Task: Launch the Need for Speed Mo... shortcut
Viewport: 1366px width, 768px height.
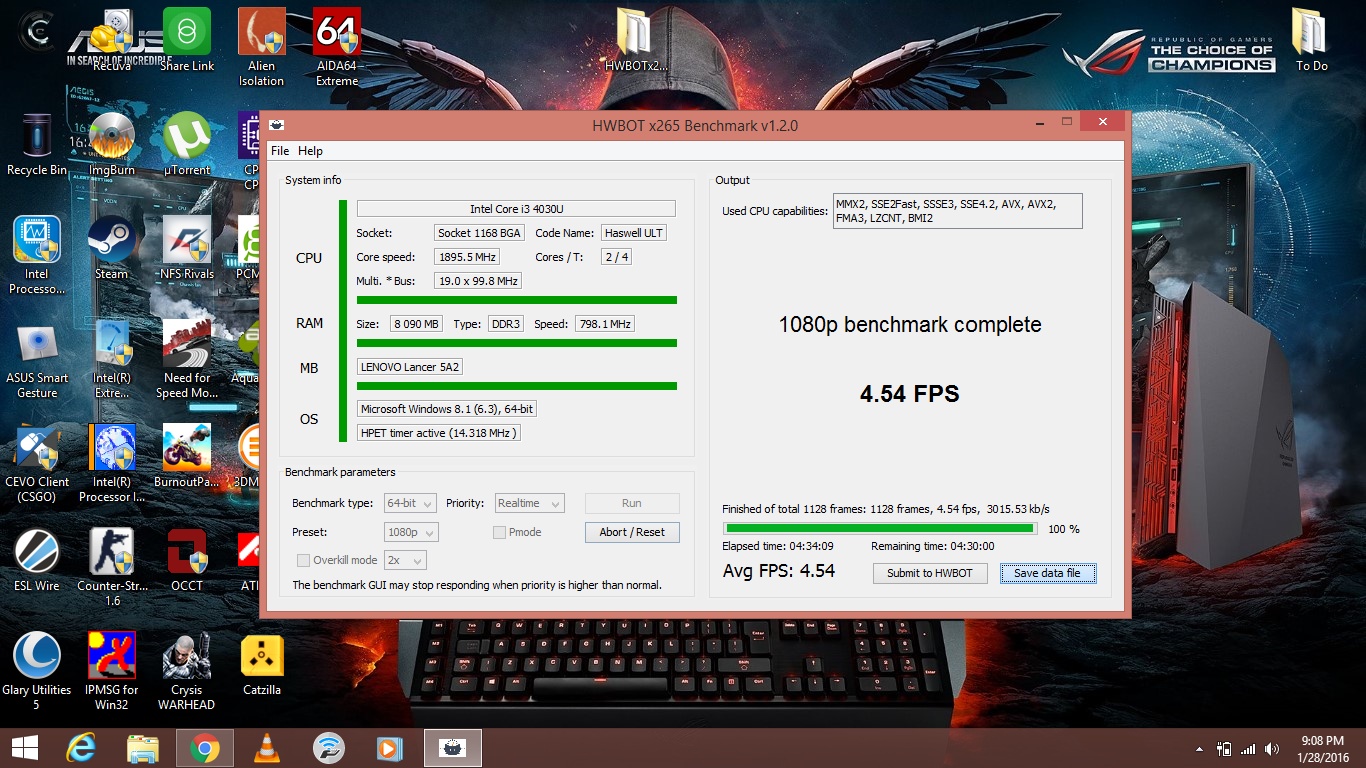Action: tap(187, 360)
